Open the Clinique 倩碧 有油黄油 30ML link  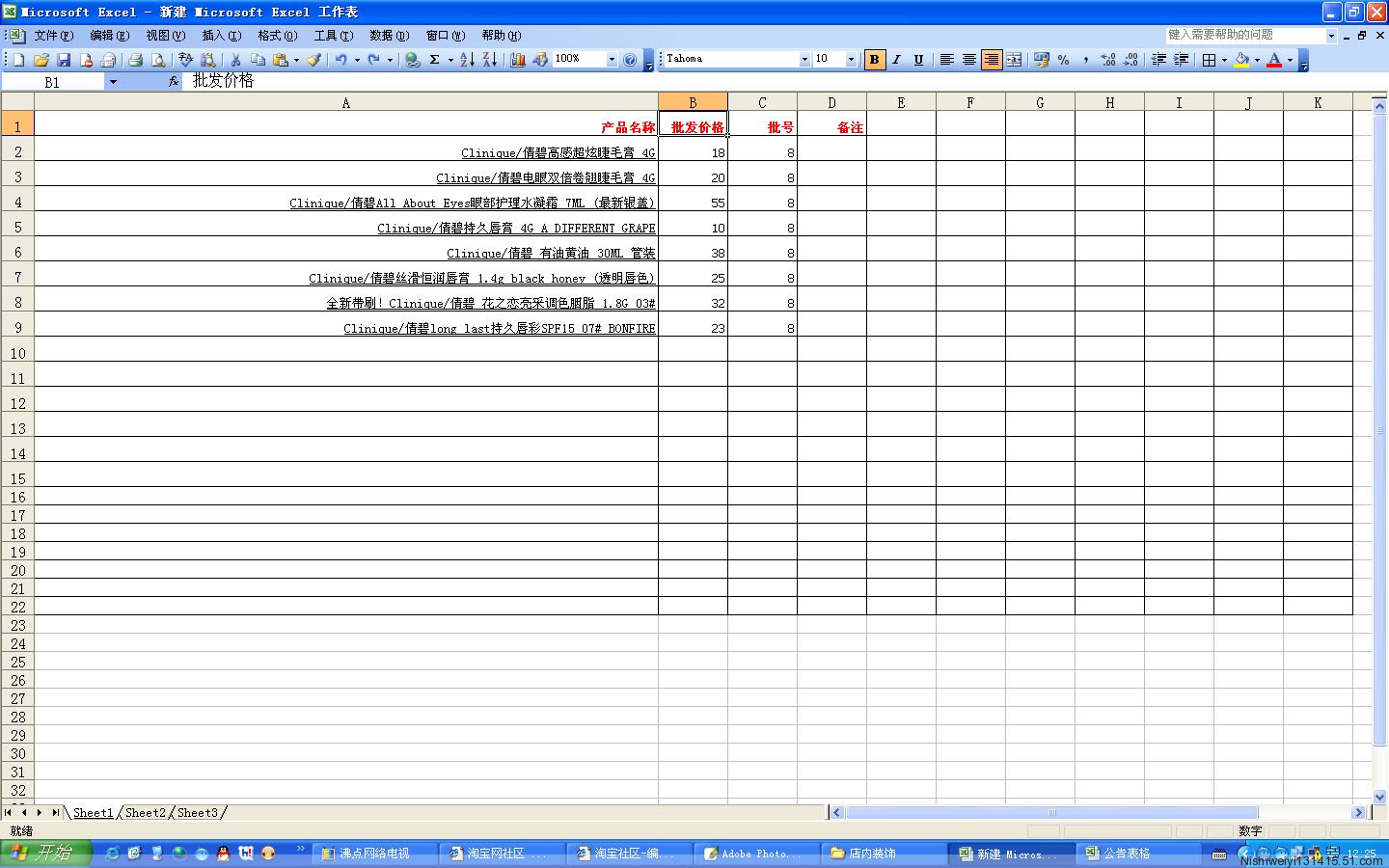coord(551,254)
